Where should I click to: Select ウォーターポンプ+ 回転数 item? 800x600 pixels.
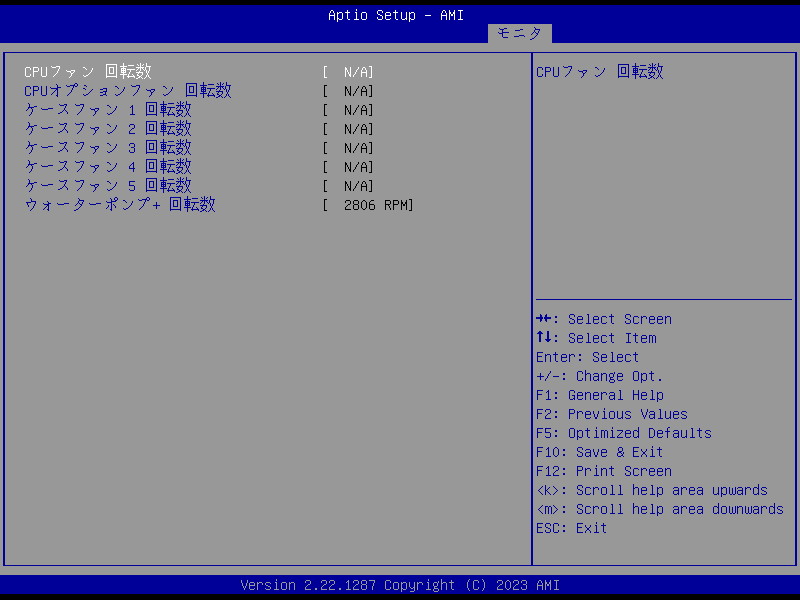120,205
